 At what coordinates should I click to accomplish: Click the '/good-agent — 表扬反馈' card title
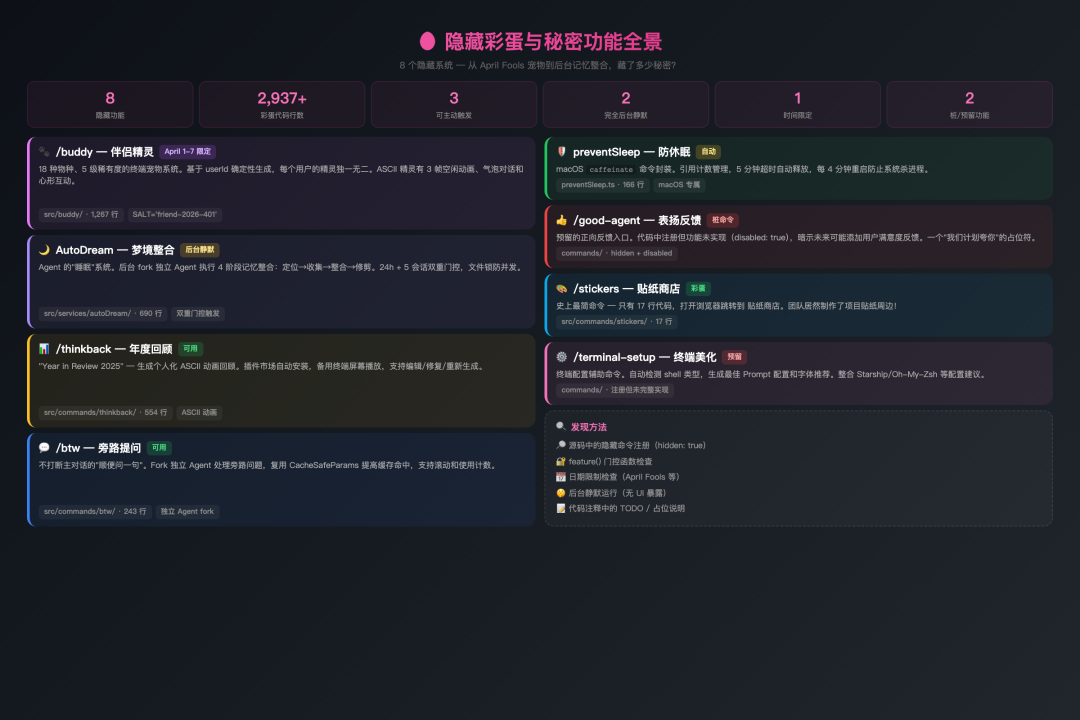point(637,220)
